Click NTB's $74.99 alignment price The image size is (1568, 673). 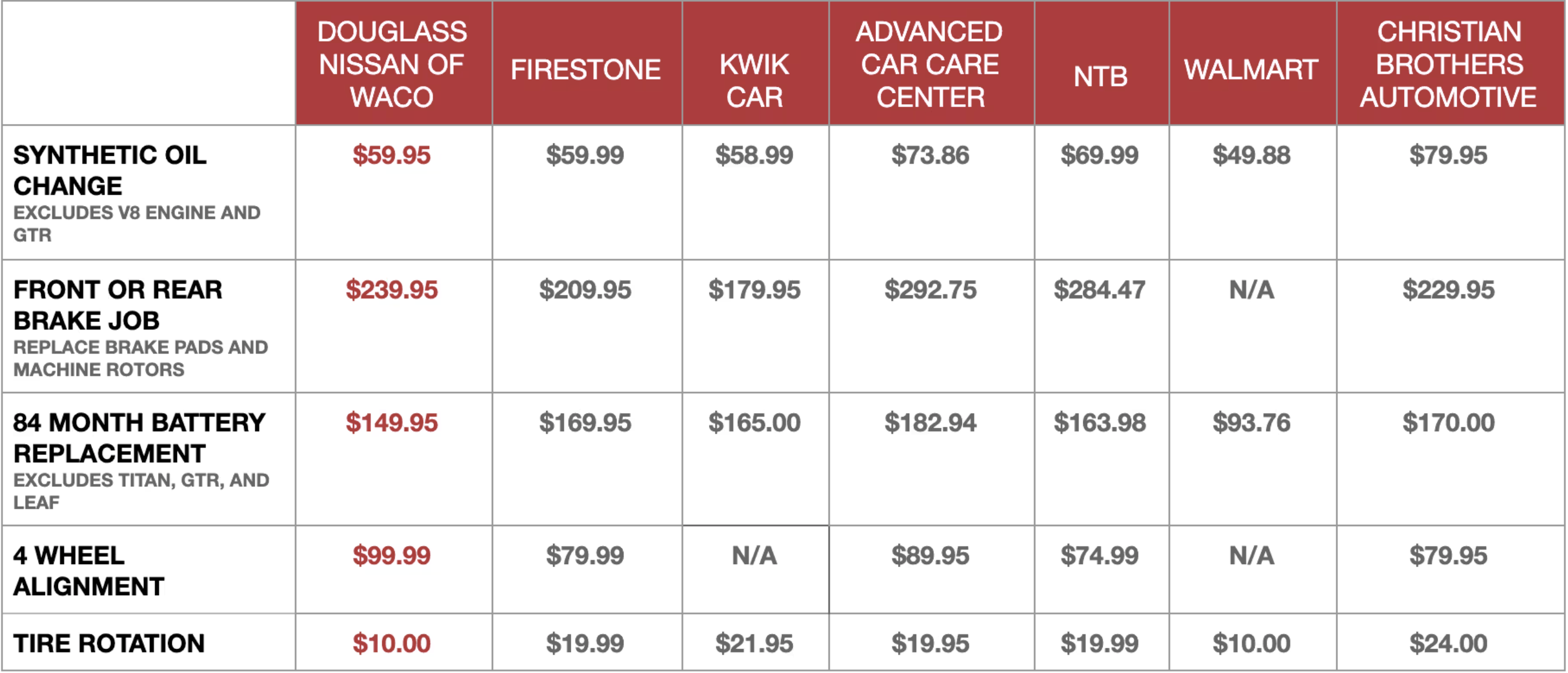(1100, 555)
